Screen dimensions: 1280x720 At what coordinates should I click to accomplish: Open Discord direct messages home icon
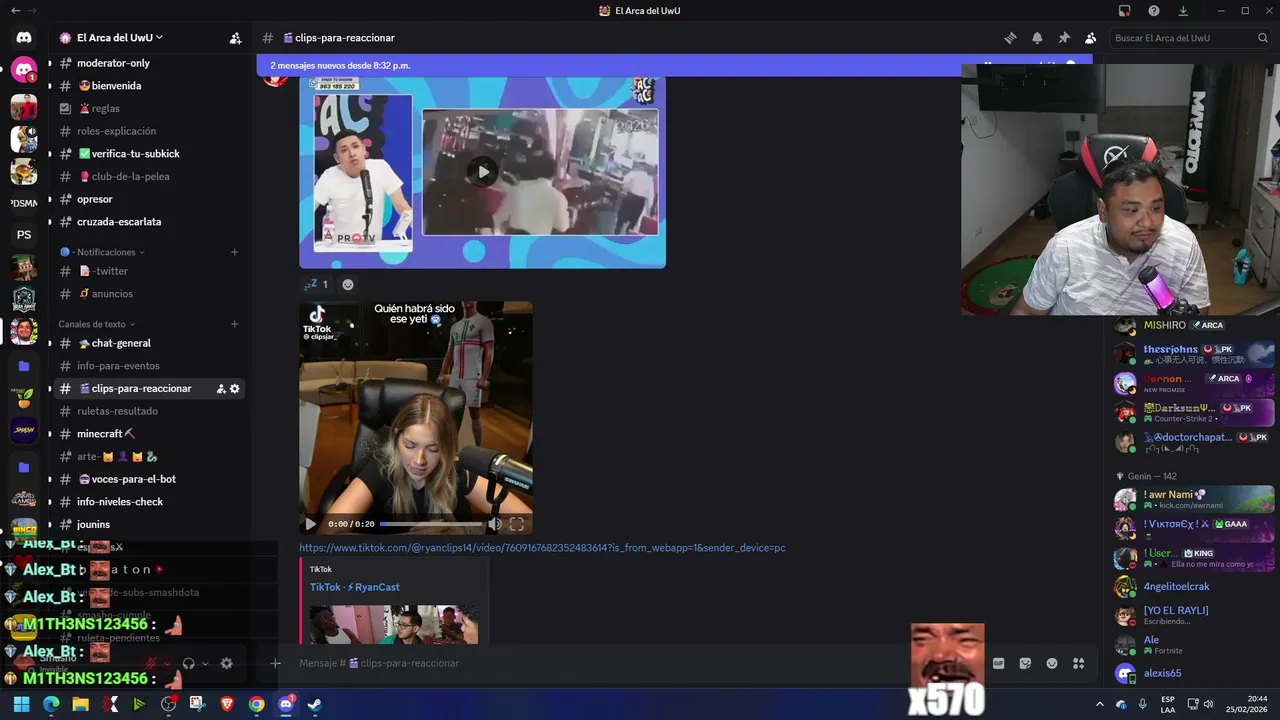click(24, 38)
